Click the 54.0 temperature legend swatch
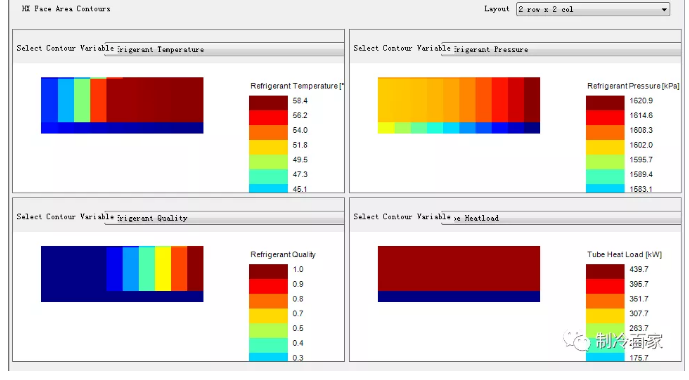Viewport: 689px width, 380px height. coord(268,133)
